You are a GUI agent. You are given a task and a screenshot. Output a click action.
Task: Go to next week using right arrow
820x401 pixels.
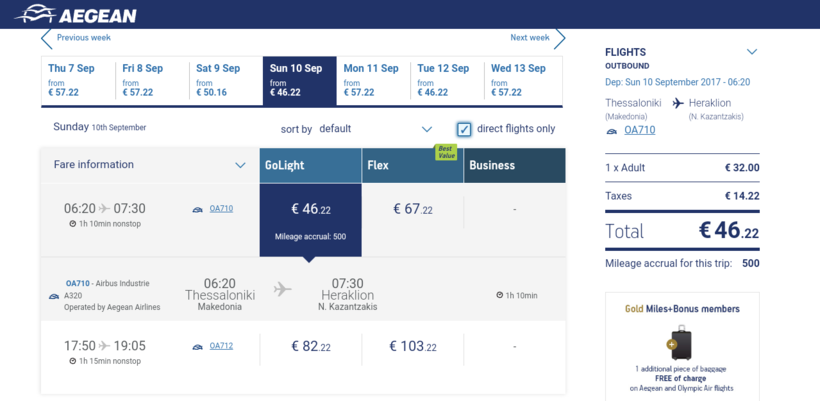click(560, 38)
